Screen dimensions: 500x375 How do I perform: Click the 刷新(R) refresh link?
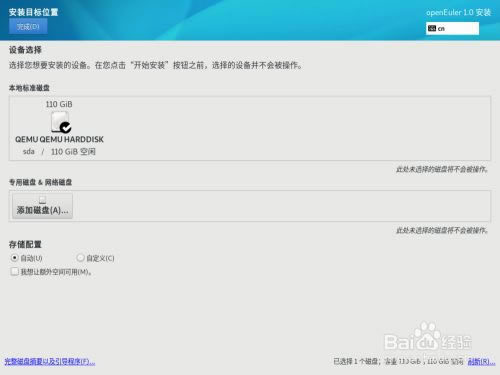coord(481,361)
